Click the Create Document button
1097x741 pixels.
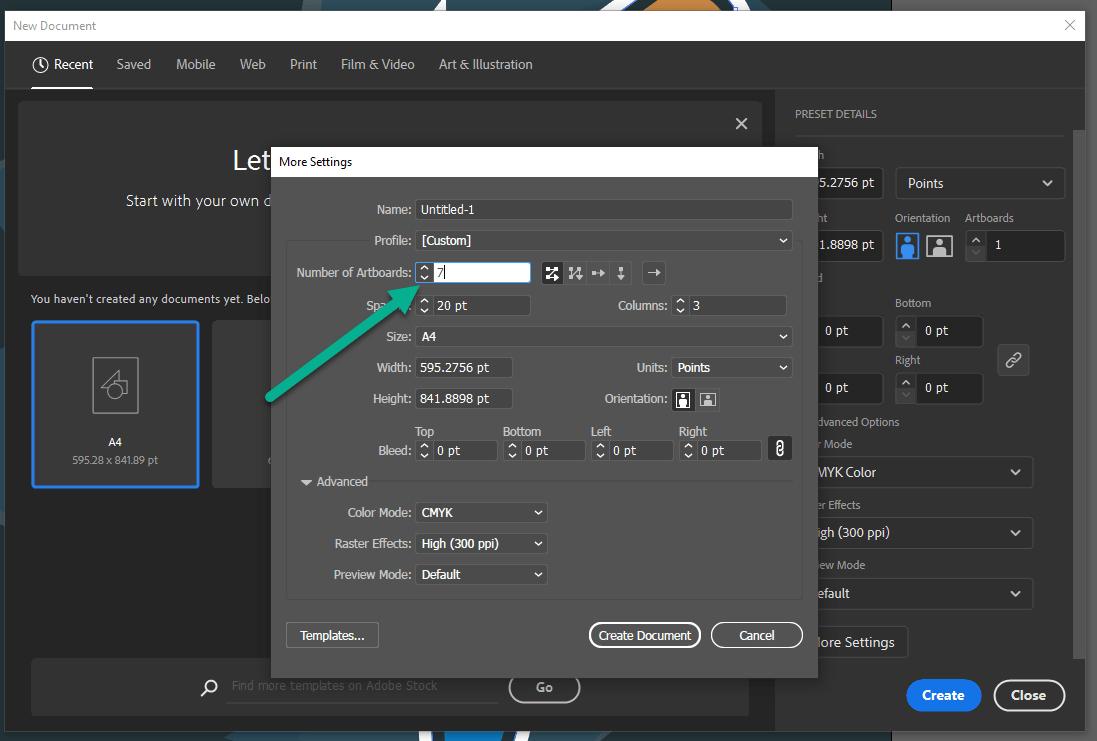[644, 635]
